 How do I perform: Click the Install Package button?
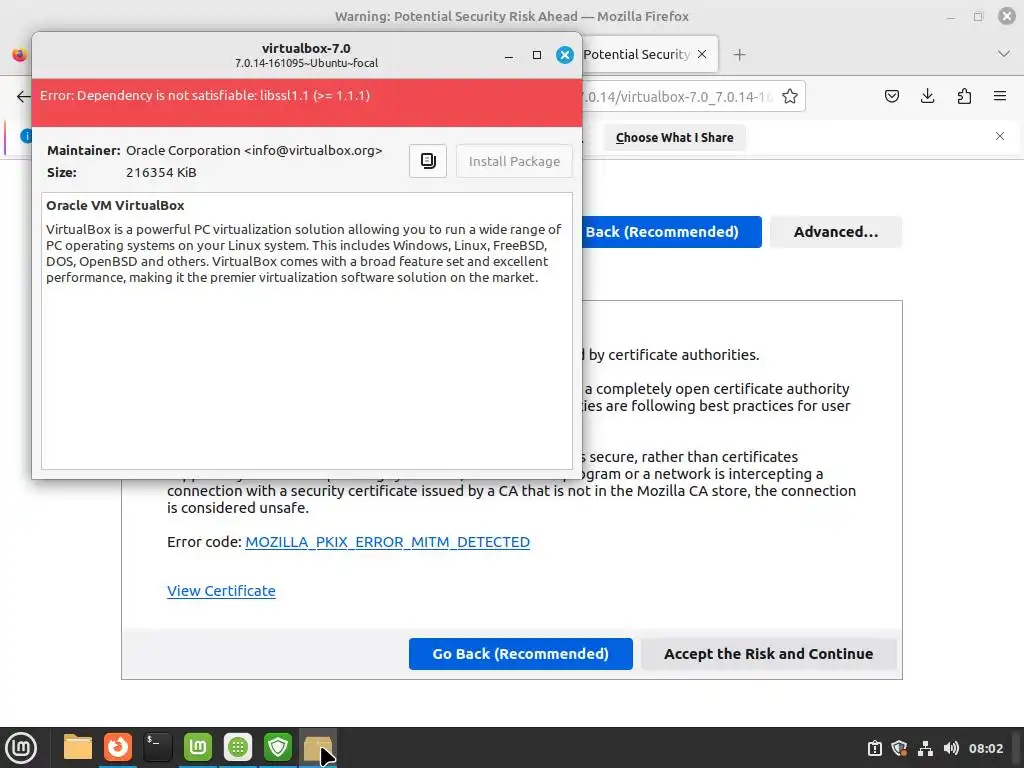(x=514, y=161)
